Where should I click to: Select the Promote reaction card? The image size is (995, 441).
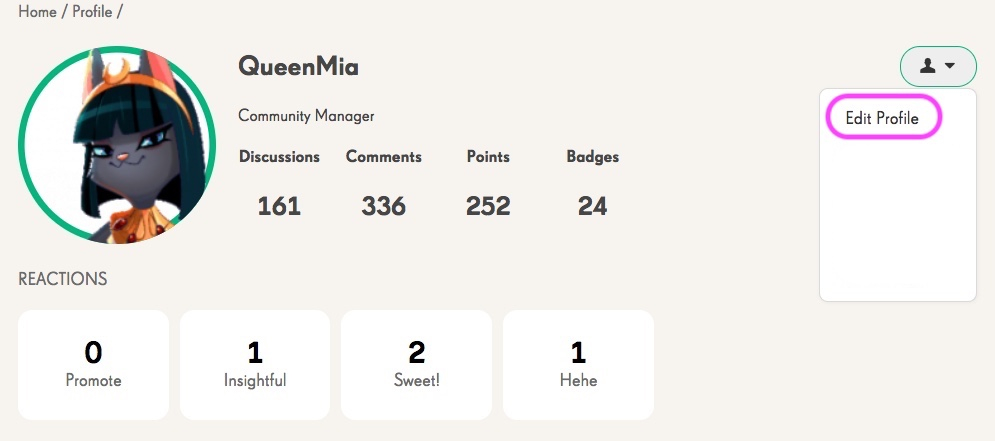pos(93,365)
